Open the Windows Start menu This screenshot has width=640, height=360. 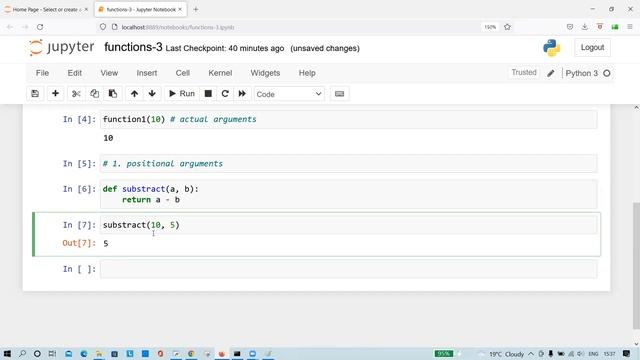[x=7, y=353]
